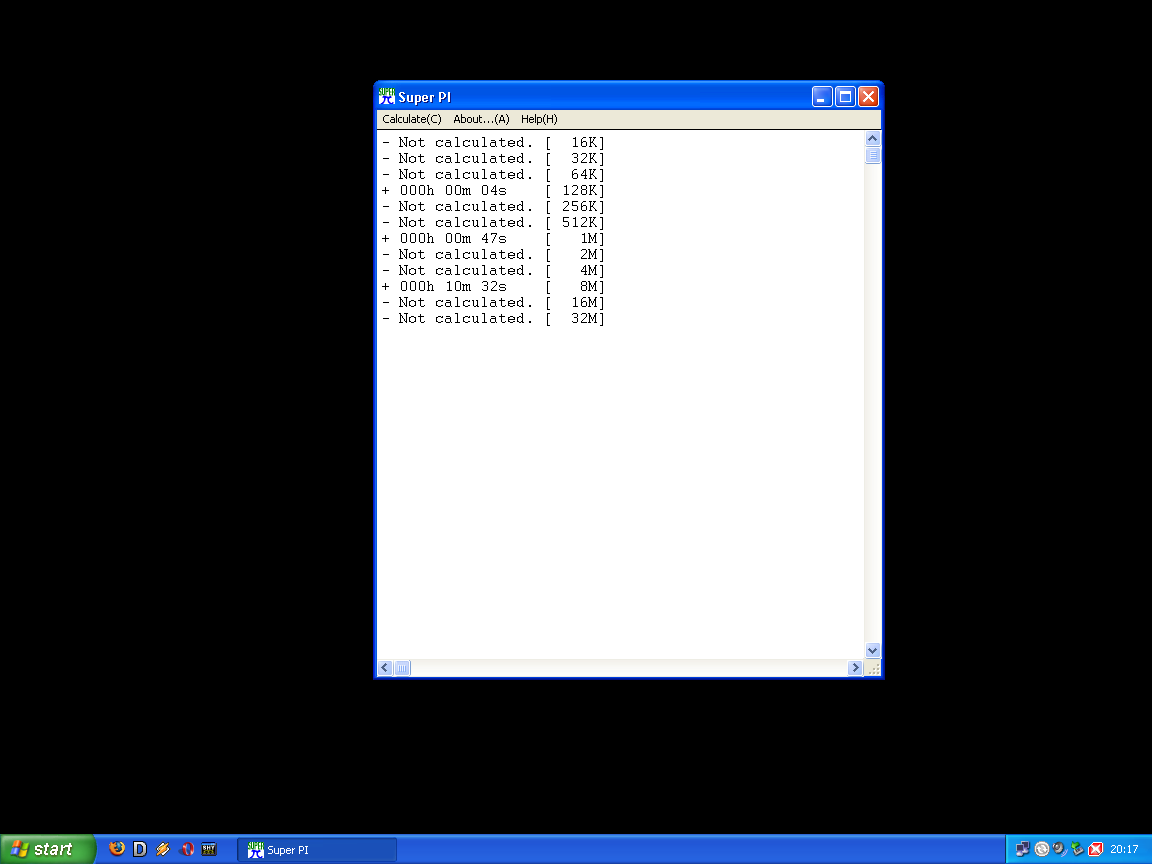The width and height of the screenshot is (1152, 864).
Task: Click the 256K not calculated row
Action: [x=493, y=206]
